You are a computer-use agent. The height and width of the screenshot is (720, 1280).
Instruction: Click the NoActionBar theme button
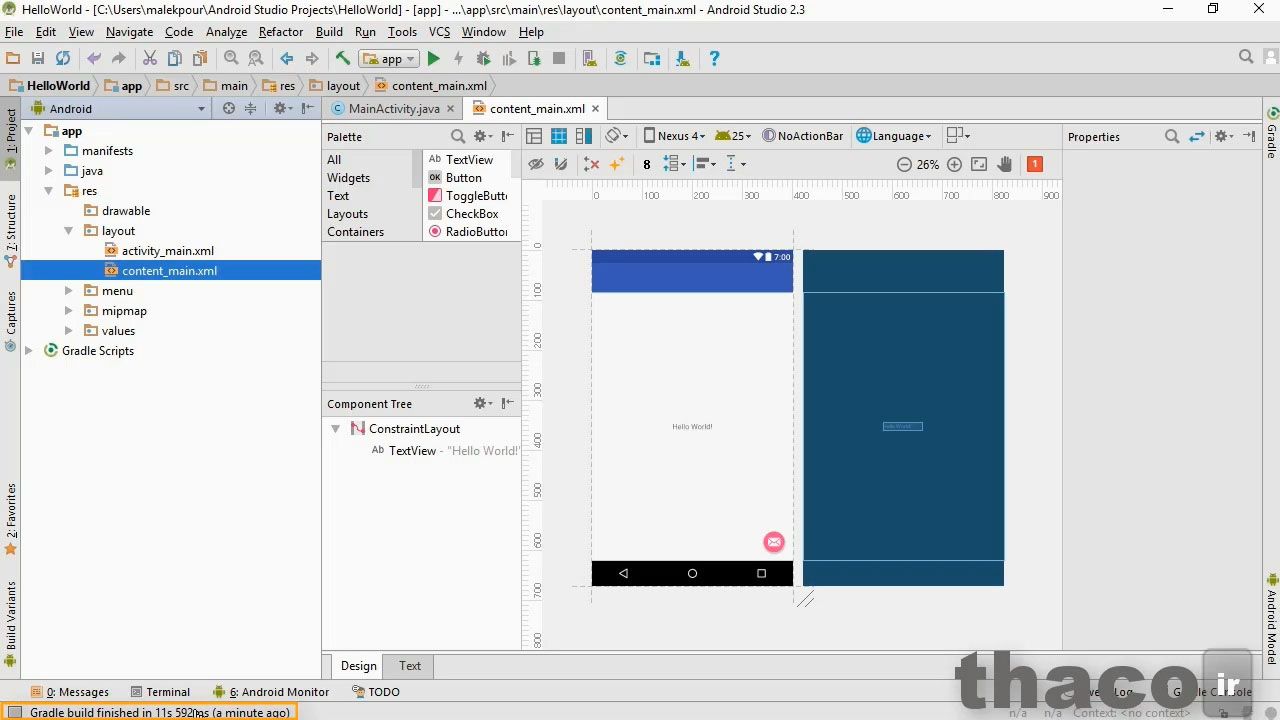pyautogui.click(x=803, y=136)
